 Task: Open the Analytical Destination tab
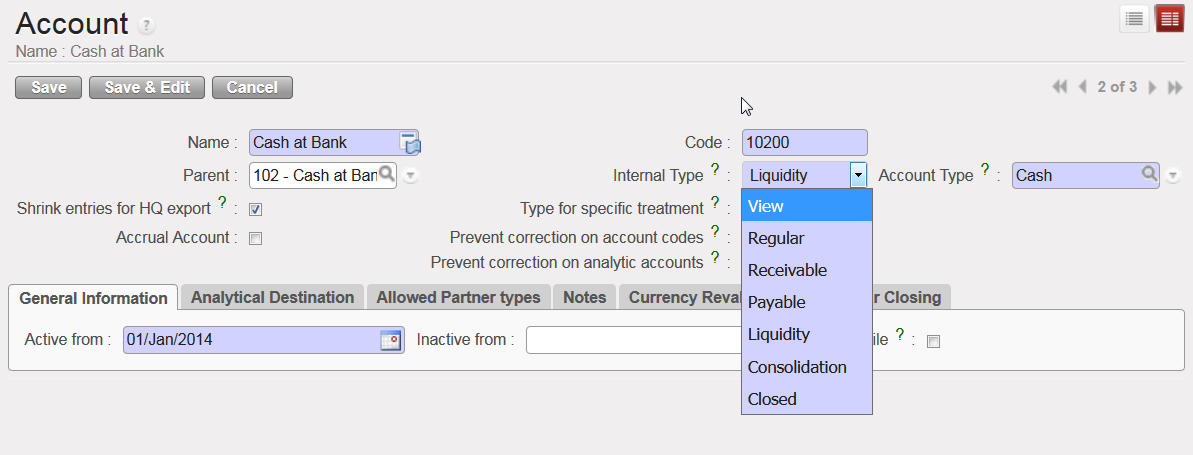tap(272, 297)
